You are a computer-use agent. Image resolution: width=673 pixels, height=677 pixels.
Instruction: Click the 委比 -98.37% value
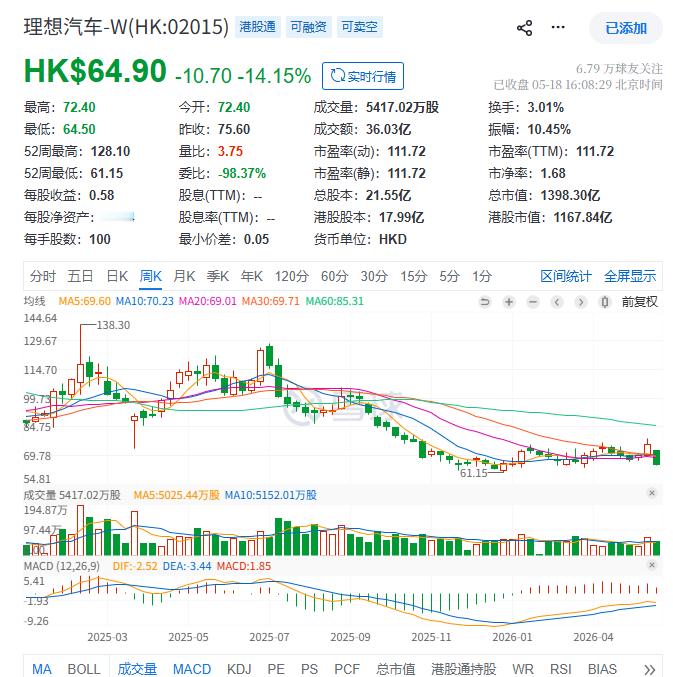(x=242, y=173)
